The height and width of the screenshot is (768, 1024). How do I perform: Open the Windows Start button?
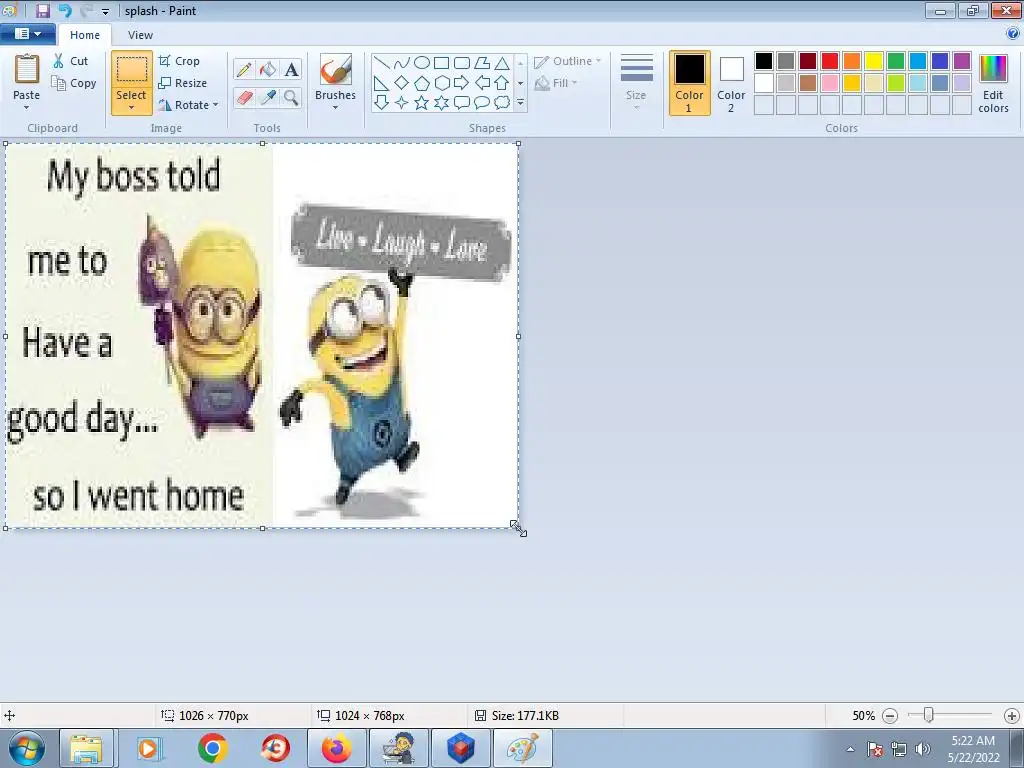(x=27, y=748)
